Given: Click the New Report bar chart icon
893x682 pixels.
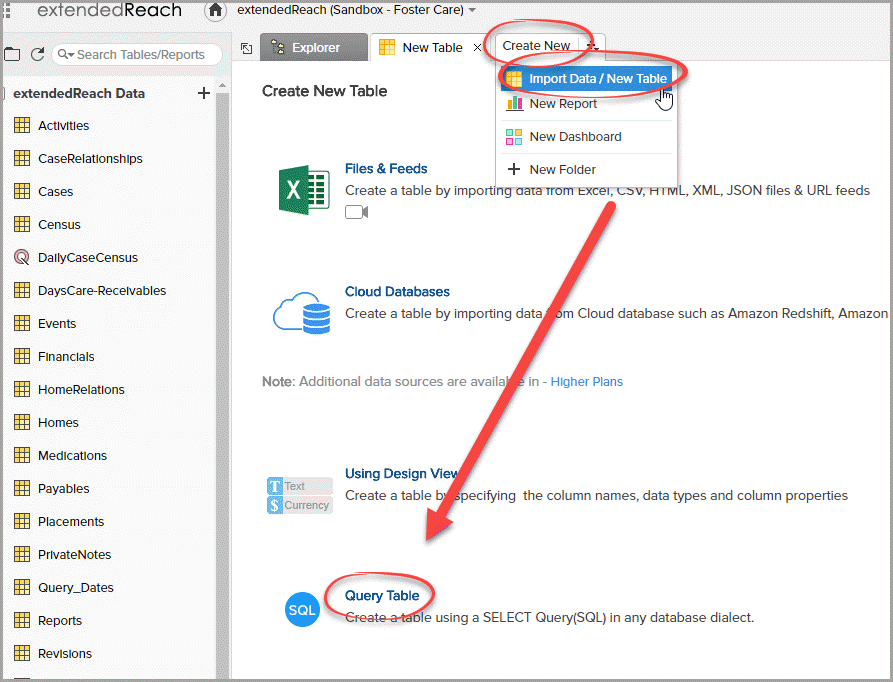Looking at the screenshot, I should (514, 103).
